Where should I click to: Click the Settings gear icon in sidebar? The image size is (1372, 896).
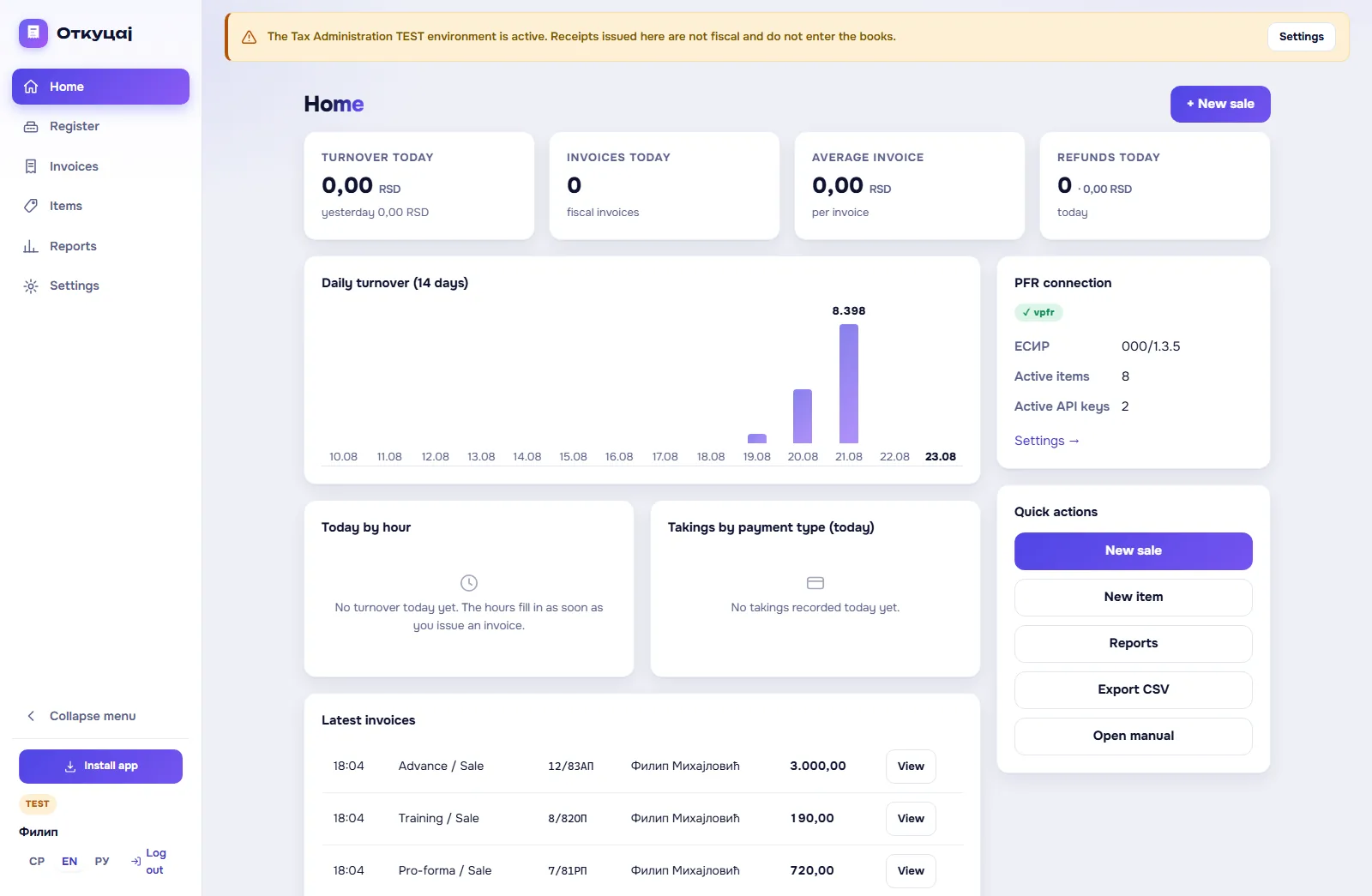(x=31, y=286)
